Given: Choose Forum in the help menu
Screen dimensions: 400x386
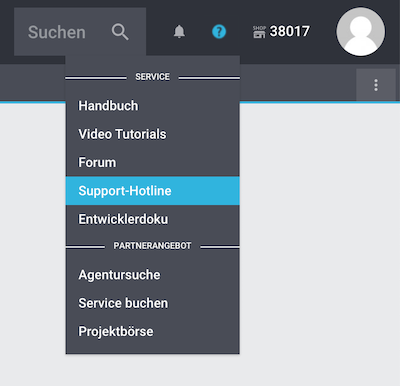Looking at the screenshot, I should click(x=153, y=162).
